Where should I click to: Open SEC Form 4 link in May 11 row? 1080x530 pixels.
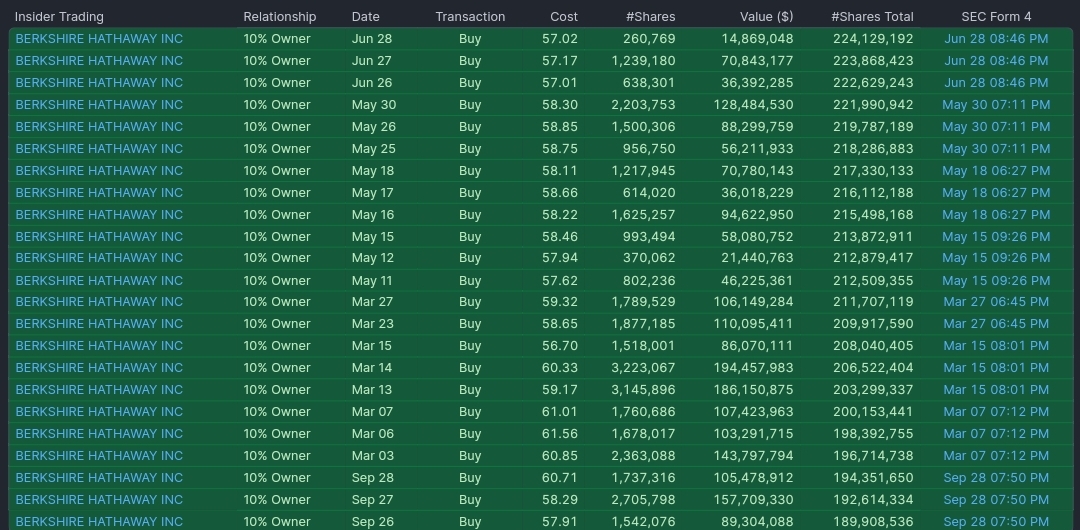(996, 281)
